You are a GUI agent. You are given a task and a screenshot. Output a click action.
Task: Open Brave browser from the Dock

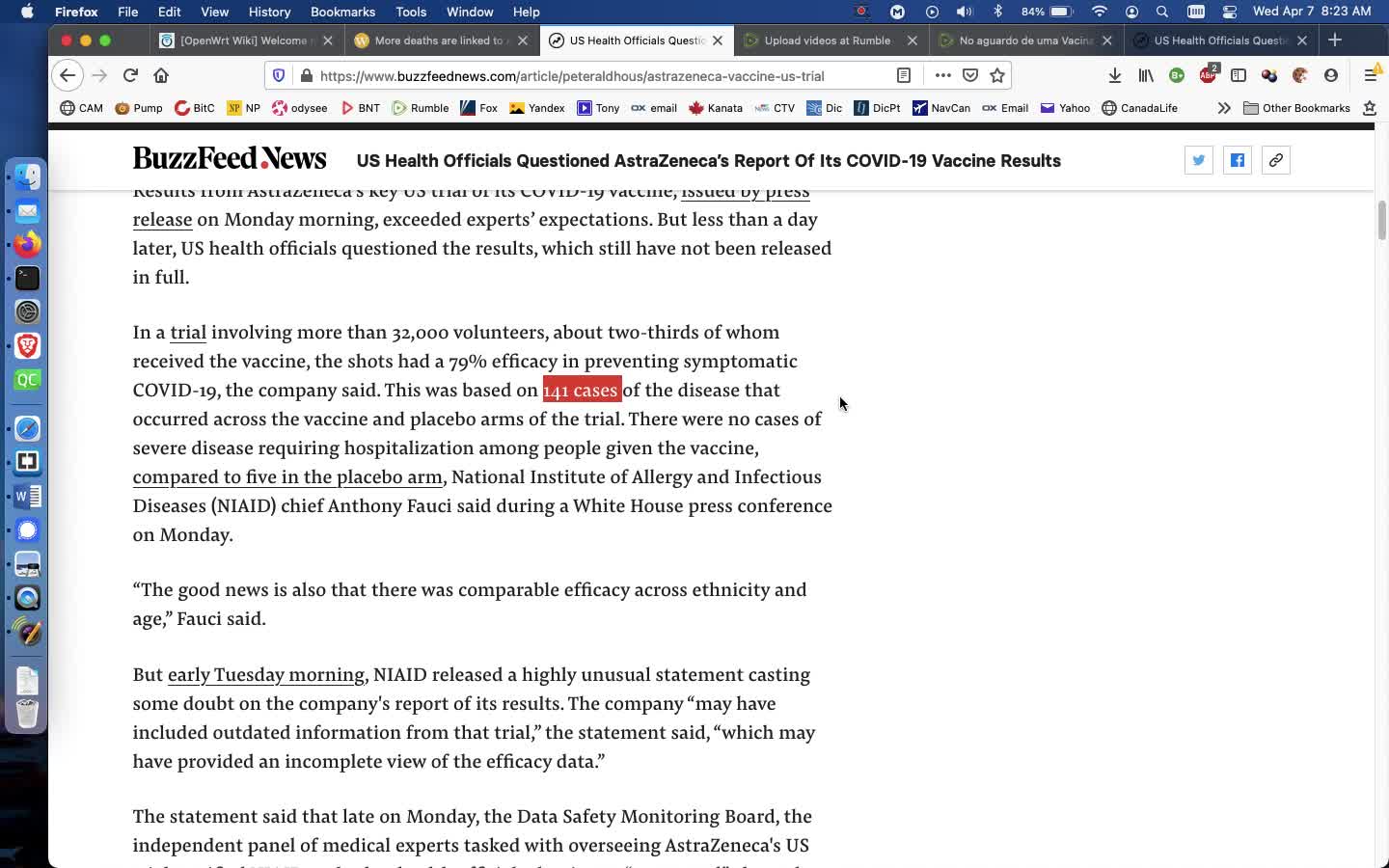[x=27, y=345]
